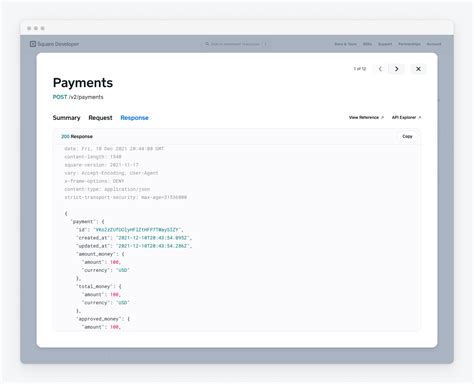Click the "content-type: application/json" line

(x=107, y=189)
